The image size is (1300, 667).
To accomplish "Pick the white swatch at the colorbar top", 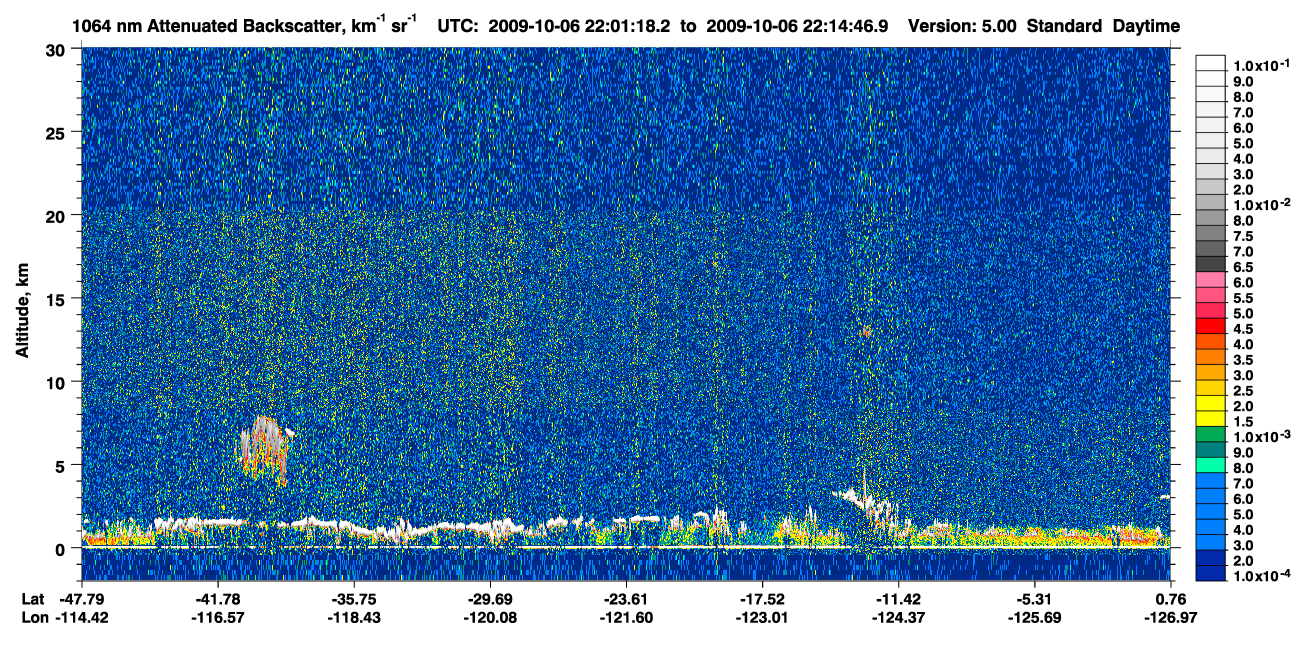I will 1210,62.
